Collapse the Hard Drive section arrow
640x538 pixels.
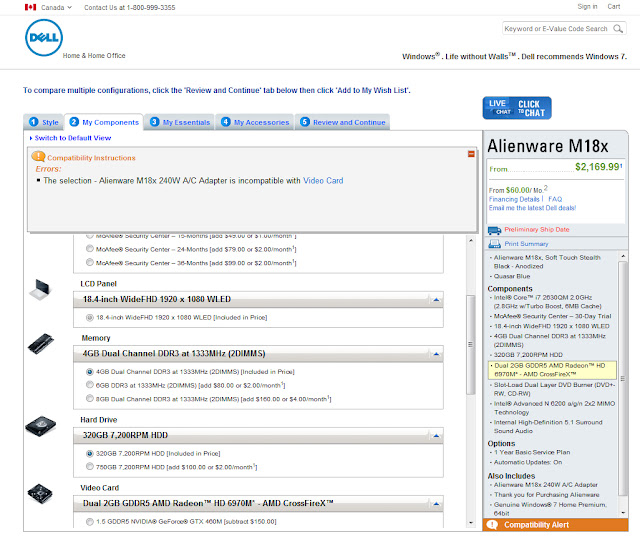[x=436, y=436]
